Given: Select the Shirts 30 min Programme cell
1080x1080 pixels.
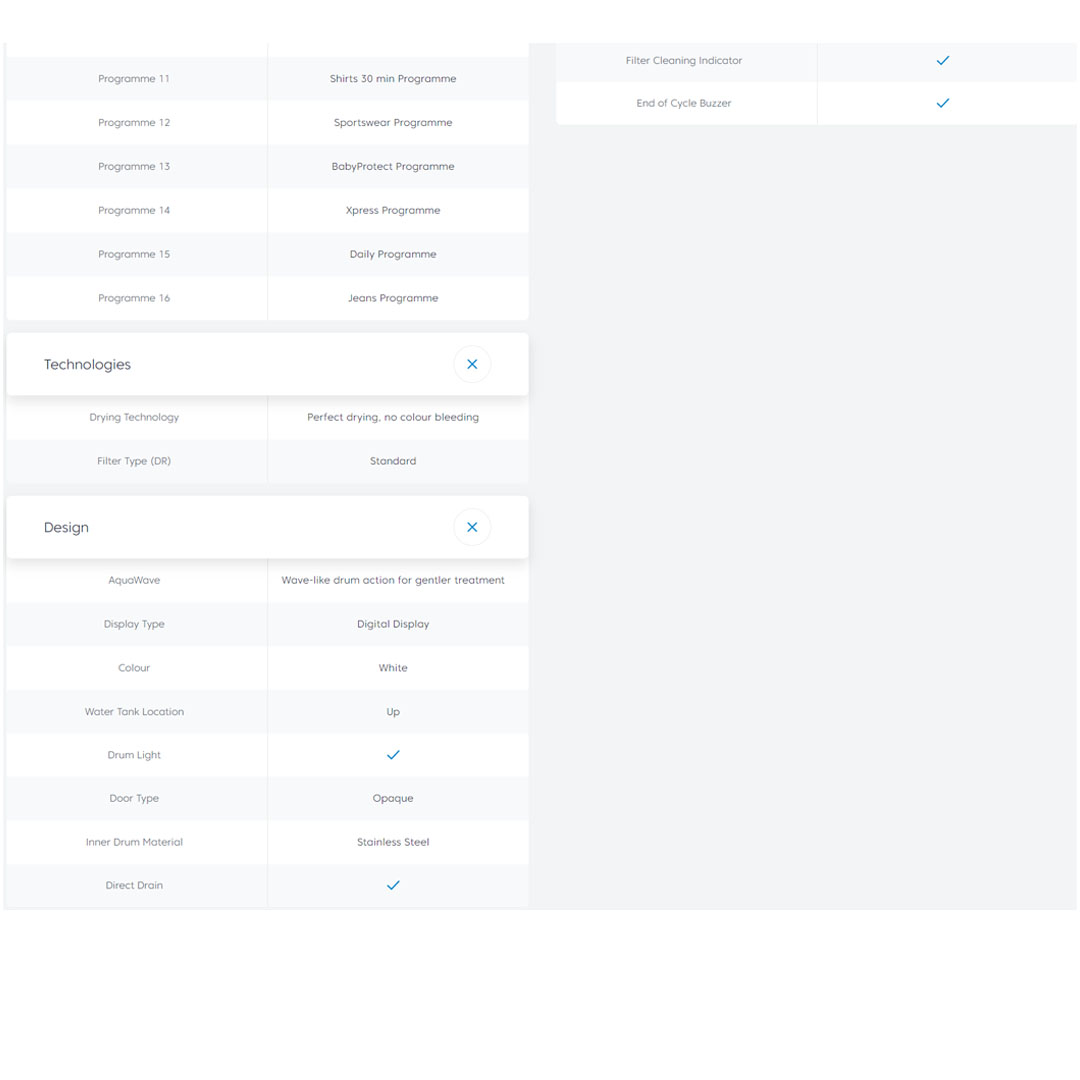Looking at the screenshot, I should (393, 79).
